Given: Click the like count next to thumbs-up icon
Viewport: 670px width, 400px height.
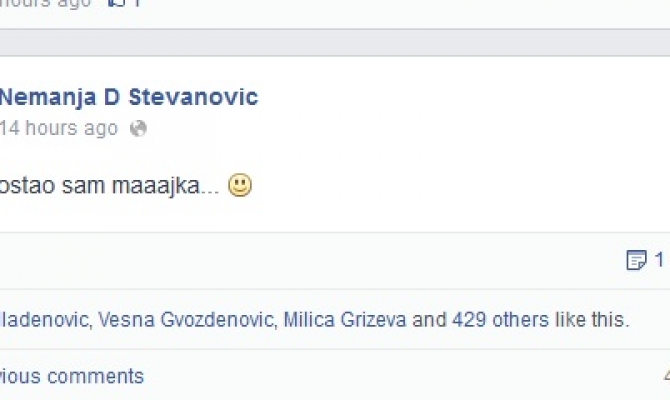Looking at the screenshot, I should [x=137, y=3].
